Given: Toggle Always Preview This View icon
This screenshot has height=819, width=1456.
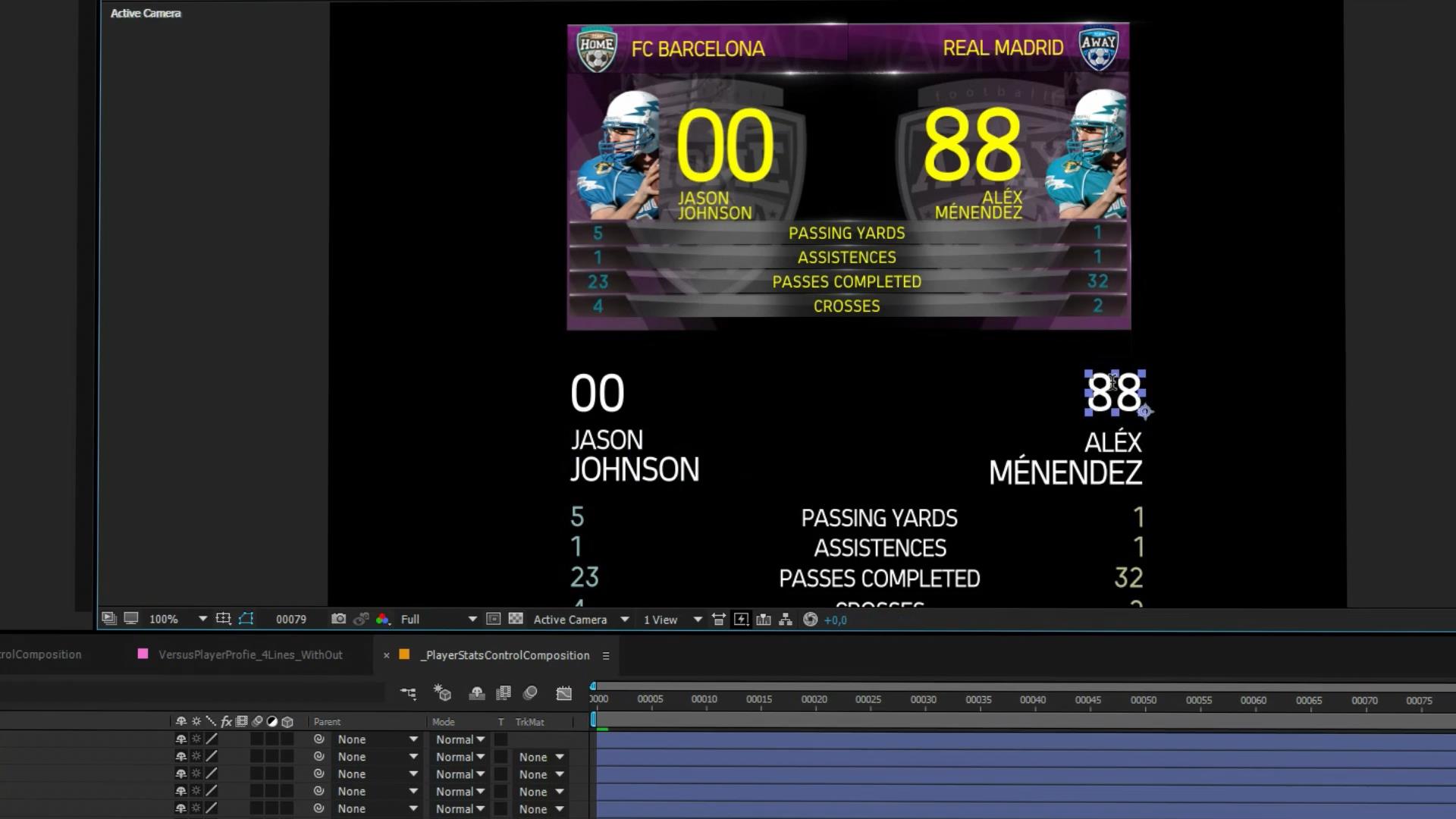Looking at the screenshot, I should pos(108,619).
